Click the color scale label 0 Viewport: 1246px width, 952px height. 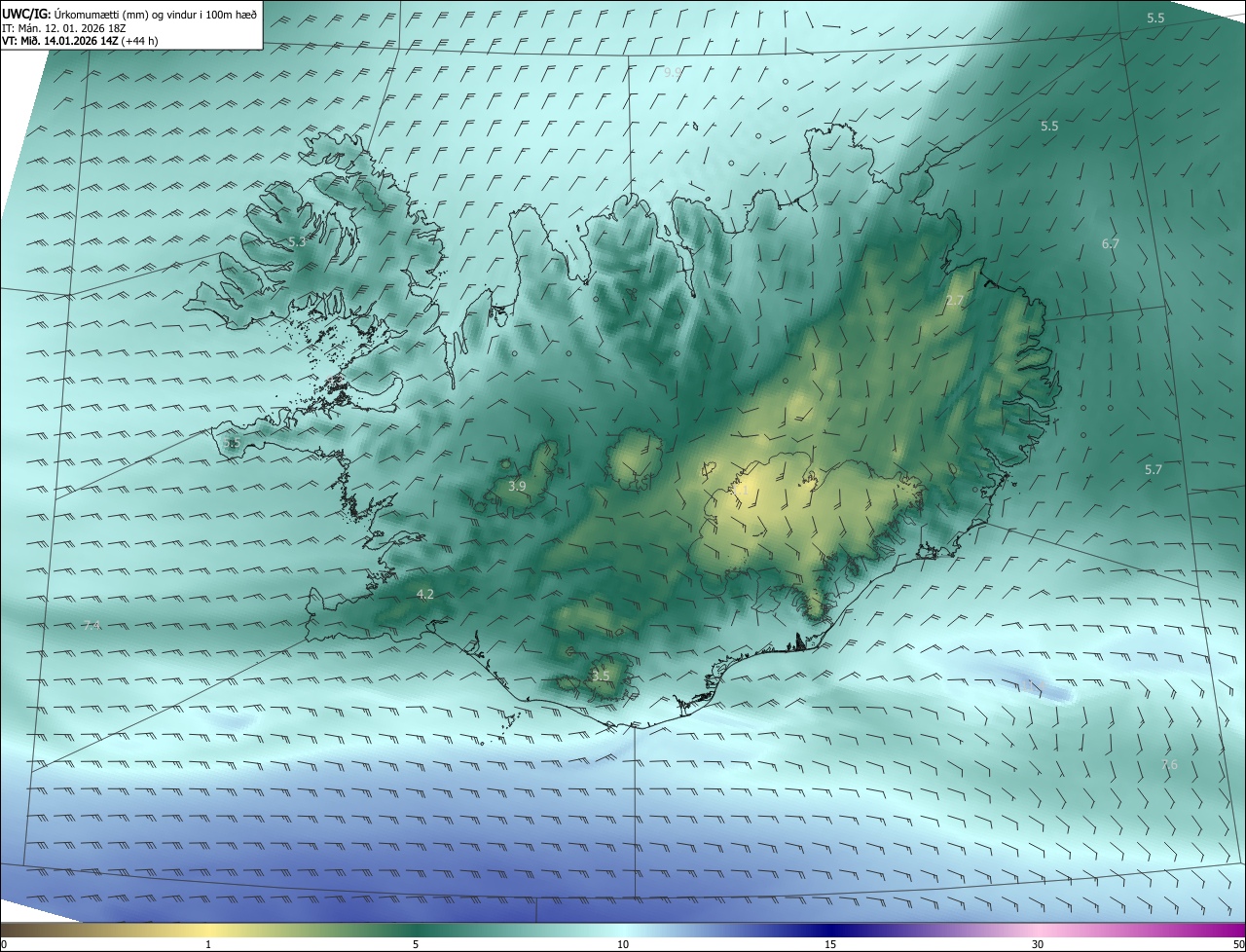coord(4,945)
